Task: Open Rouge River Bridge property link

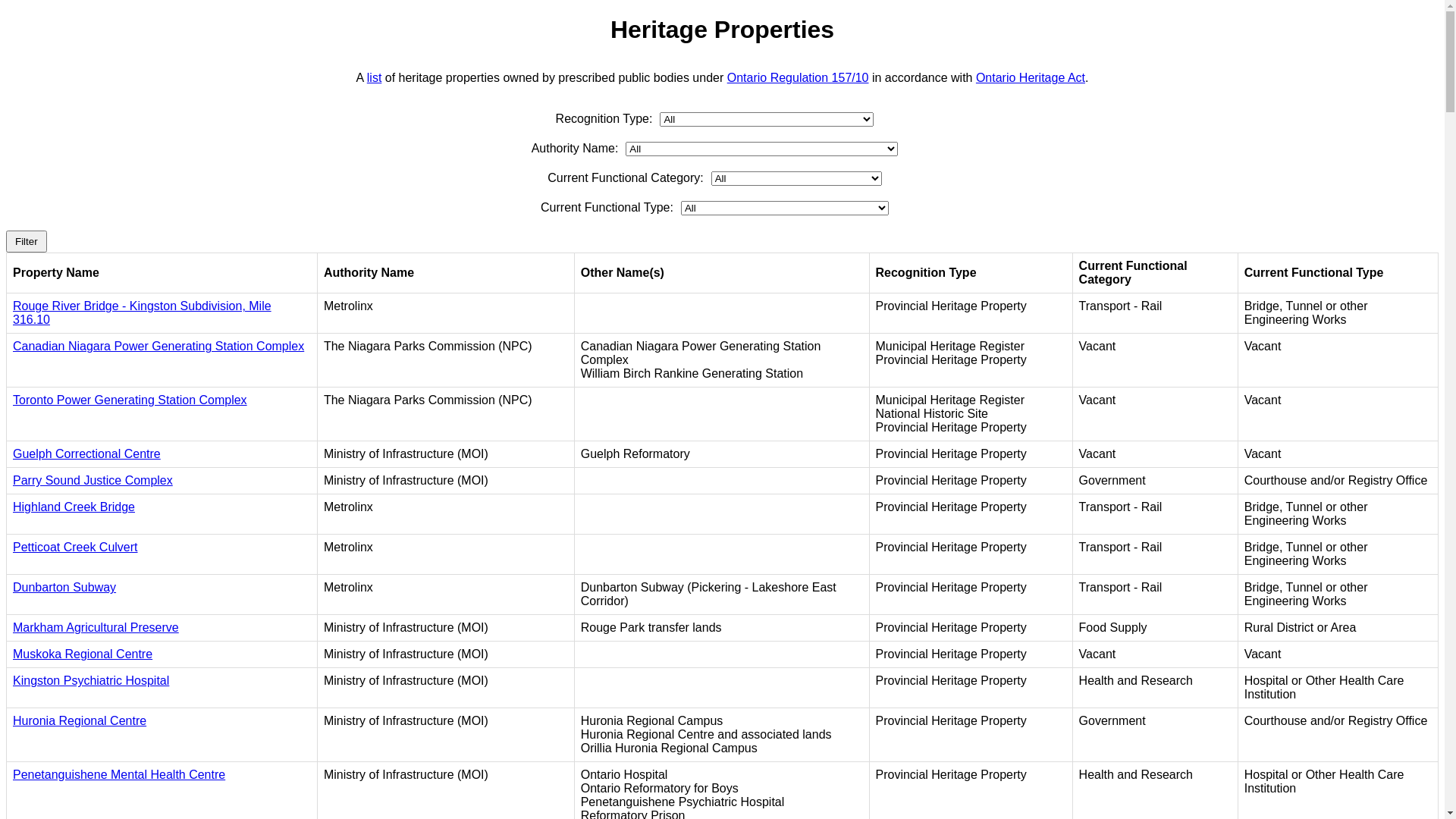Action: pyautogui.click(x=141, y=306)
